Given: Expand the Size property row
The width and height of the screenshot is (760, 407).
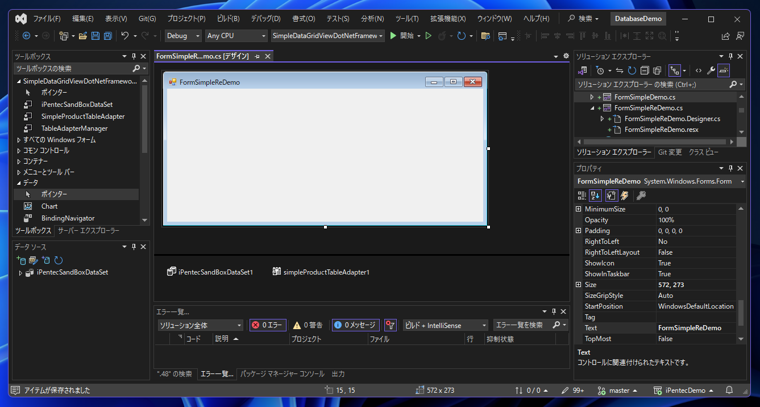Looking at the screenshot, I should 578,285.
